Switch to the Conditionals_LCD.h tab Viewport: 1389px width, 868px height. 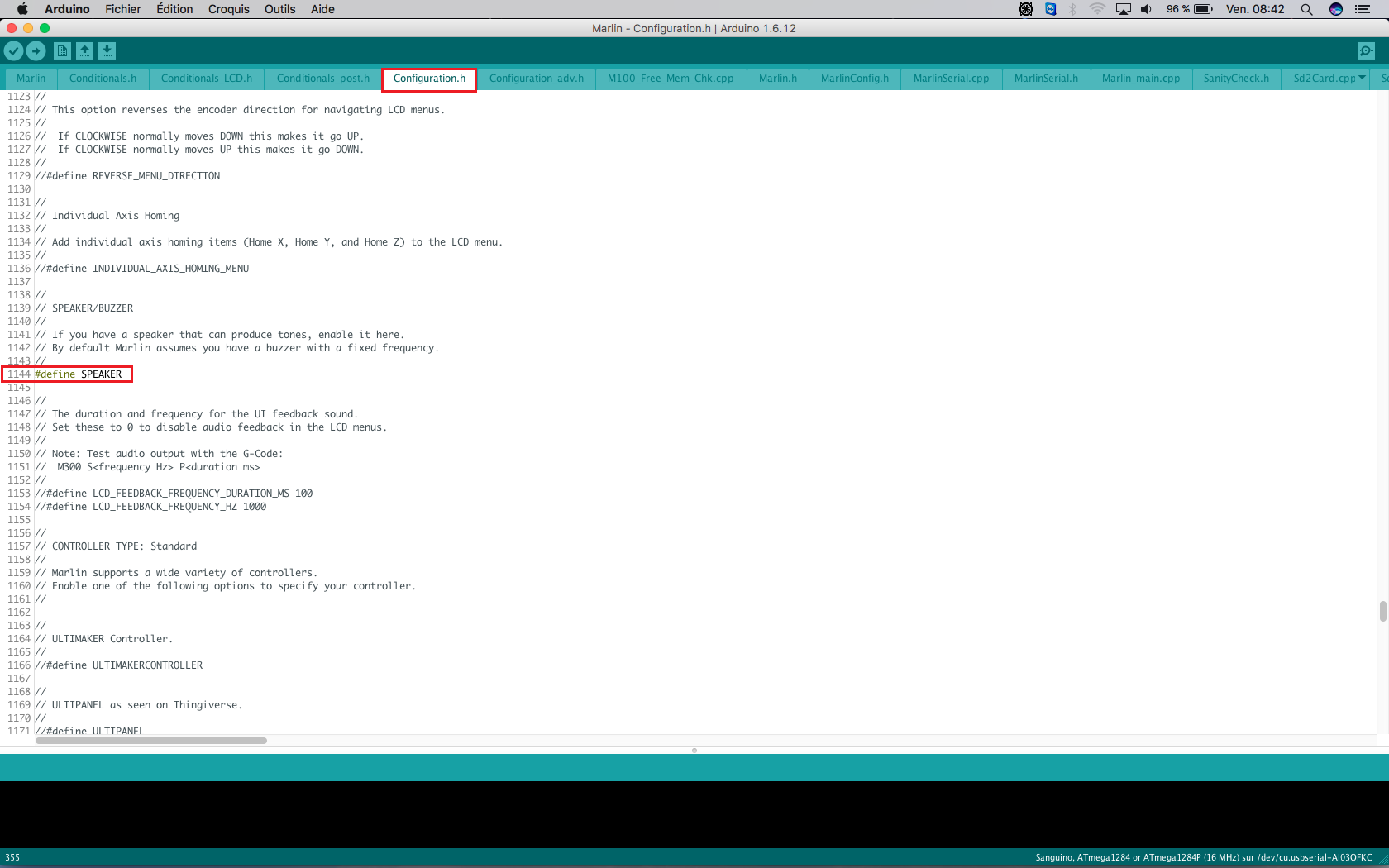pos(207,79)
